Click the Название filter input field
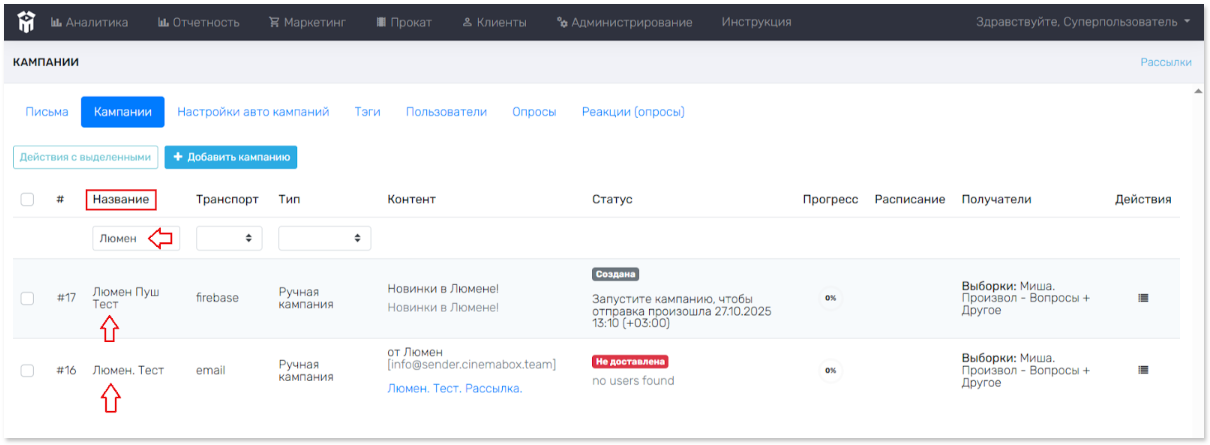The height and width of the screenshot is (445, 1210). pos(120,238)
